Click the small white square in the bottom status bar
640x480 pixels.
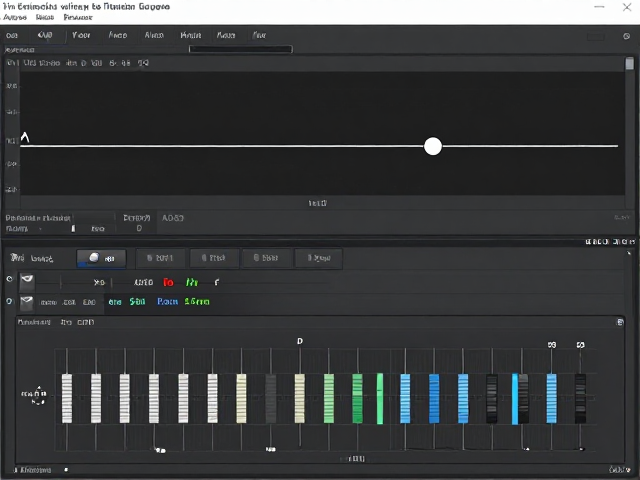(66, 470)
